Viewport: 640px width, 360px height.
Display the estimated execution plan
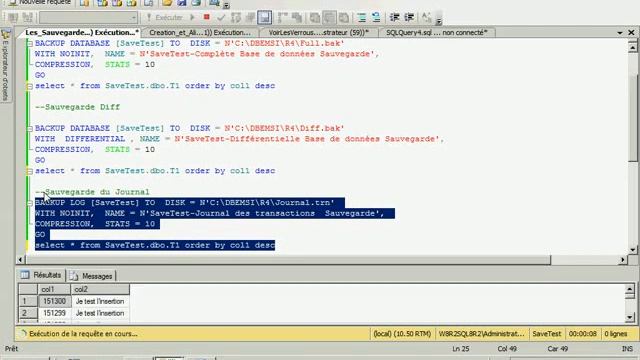236,18
